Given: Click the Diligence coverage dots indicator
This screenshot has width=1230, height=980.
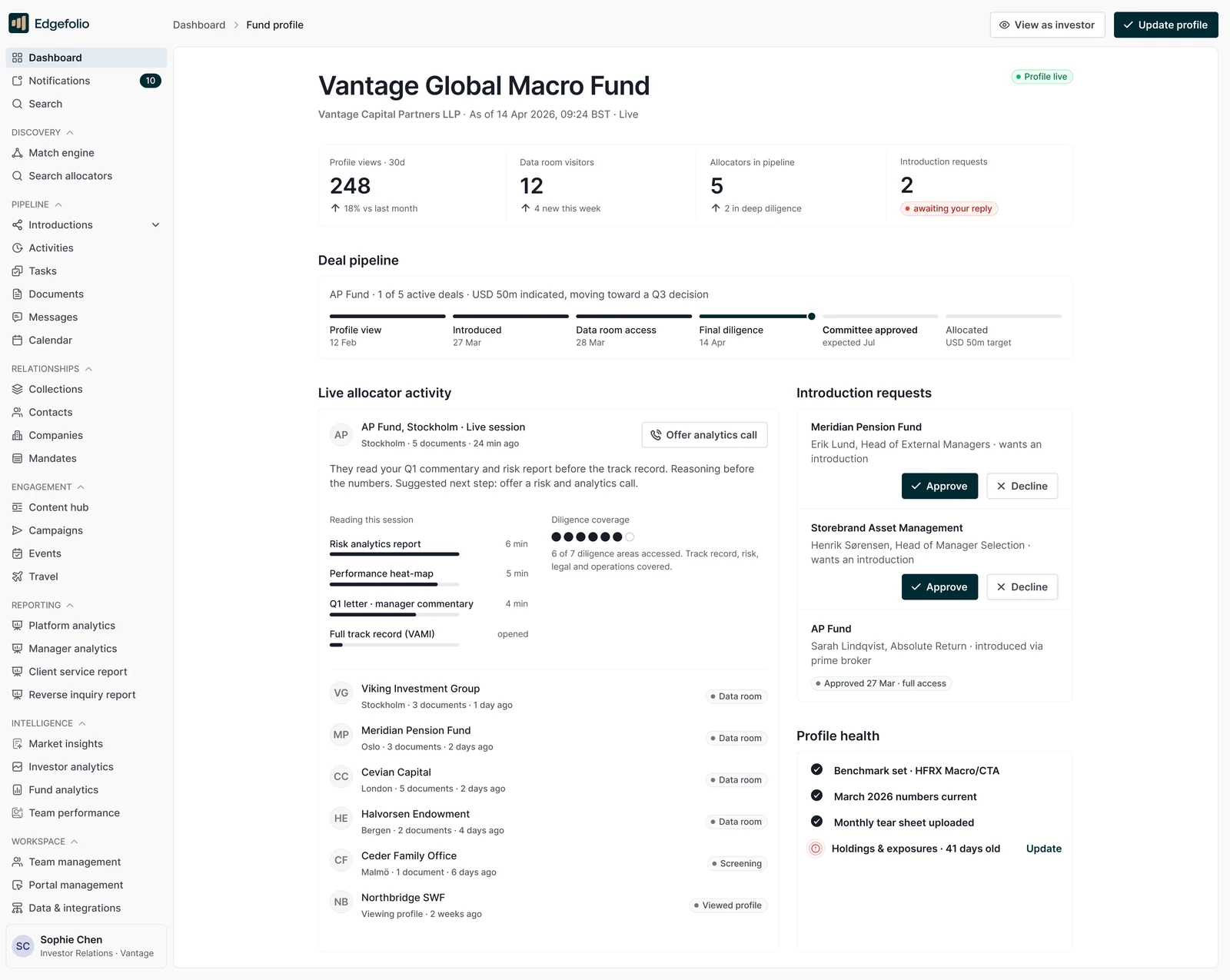Looking at the screenshot, I should click(593, 537).
